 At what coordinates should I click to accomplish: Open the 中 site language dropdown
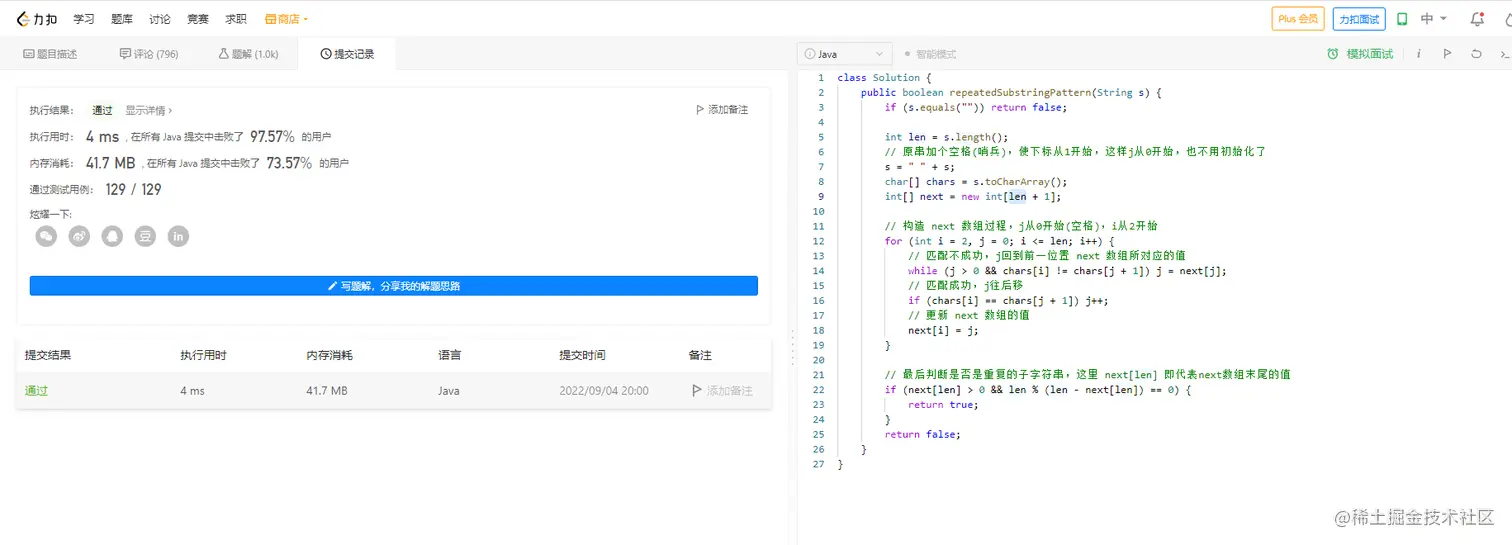point(1434,19)
